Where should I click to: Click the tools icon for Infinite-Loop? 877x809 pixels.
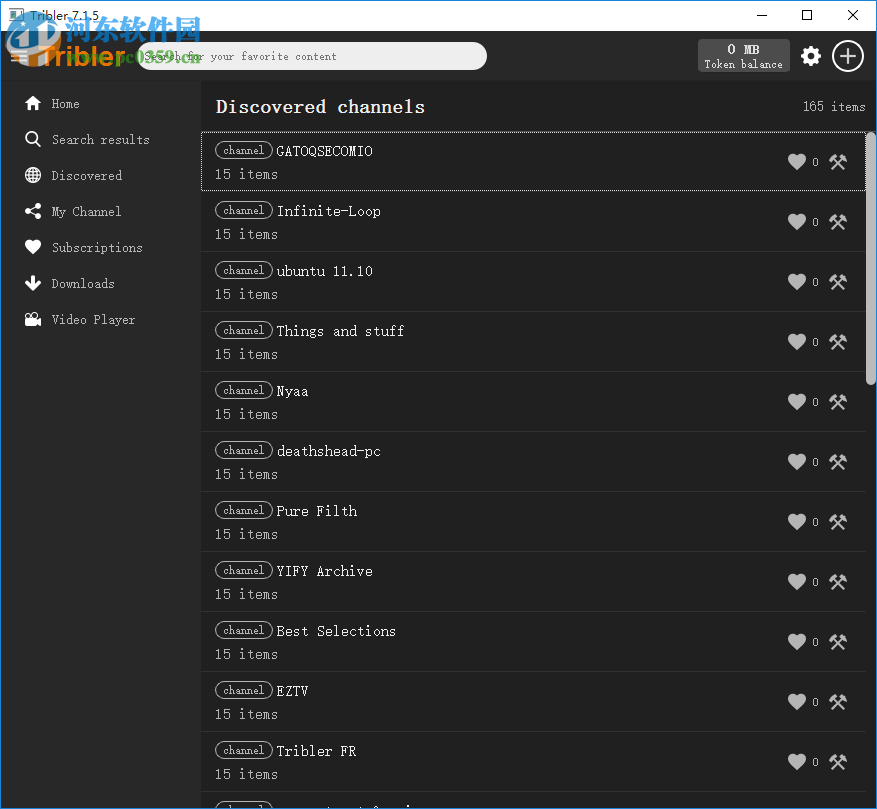(838, 222)
